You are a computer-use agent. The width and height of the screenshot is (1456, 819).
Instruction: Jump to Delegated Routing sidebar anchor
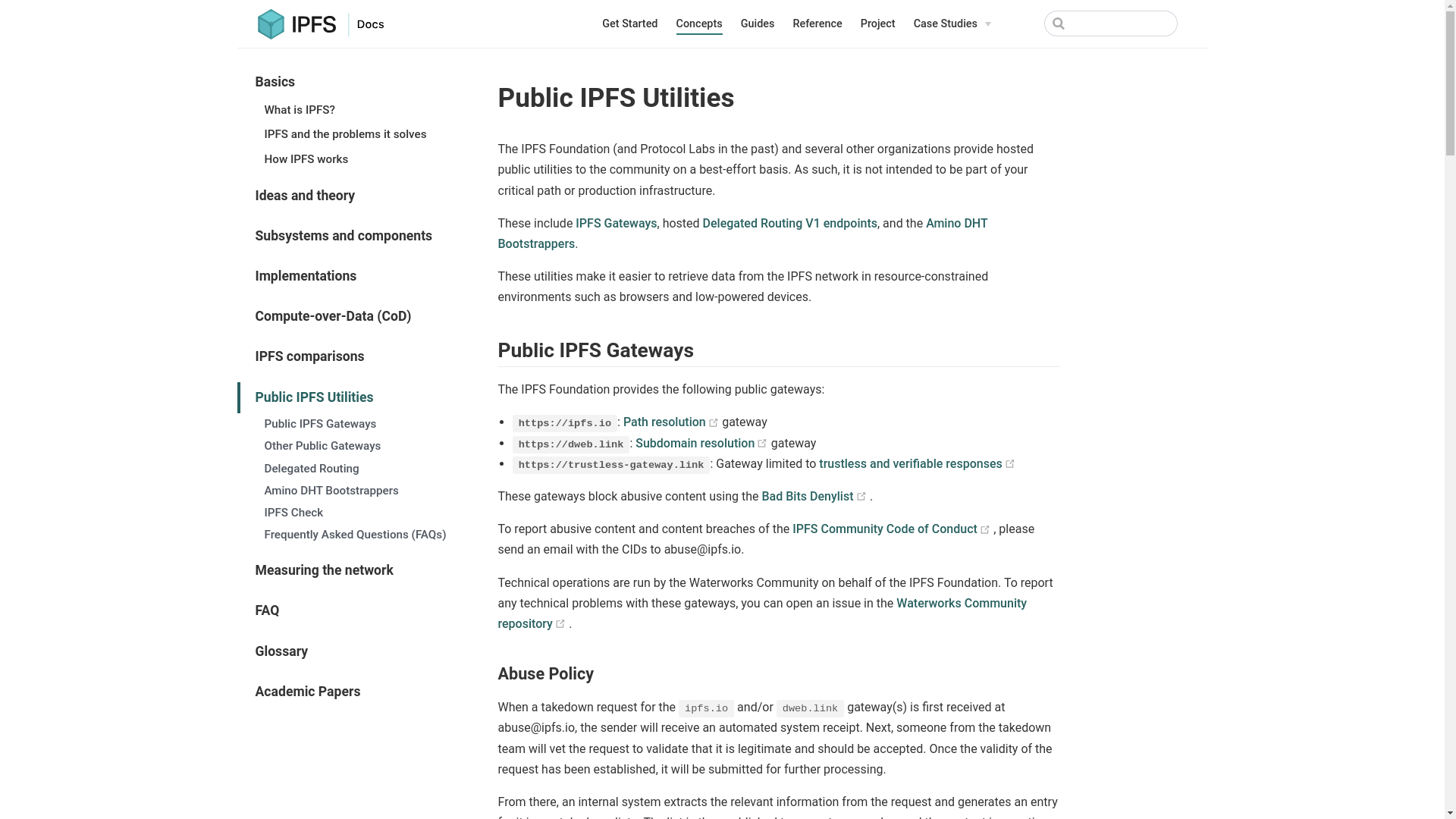coord(311,469)
